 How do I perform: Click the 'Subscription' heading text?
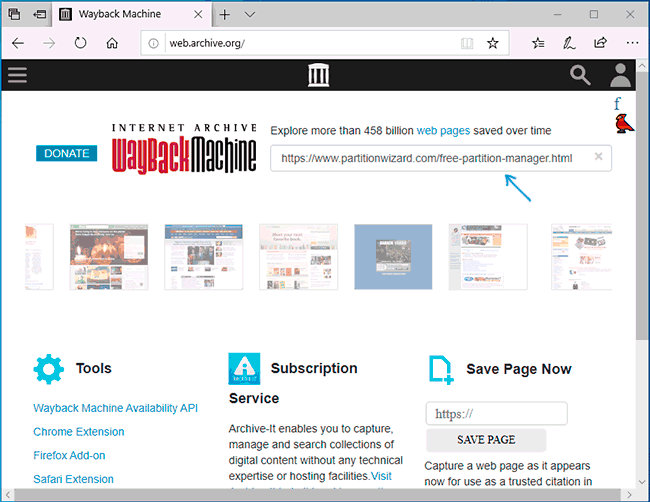click(314, 368)
